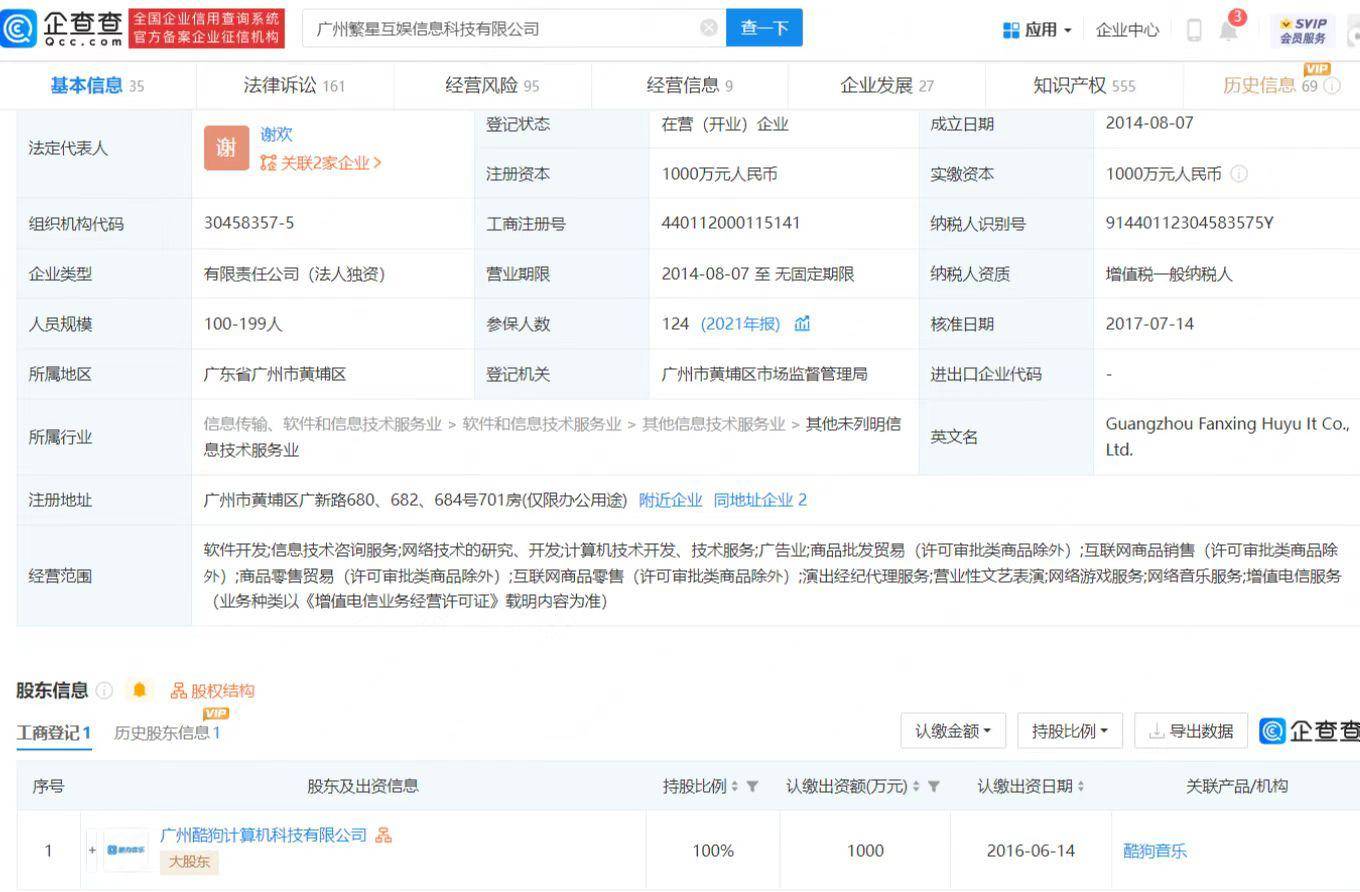Open the mobile phone icon in header

click(1194, 30)
